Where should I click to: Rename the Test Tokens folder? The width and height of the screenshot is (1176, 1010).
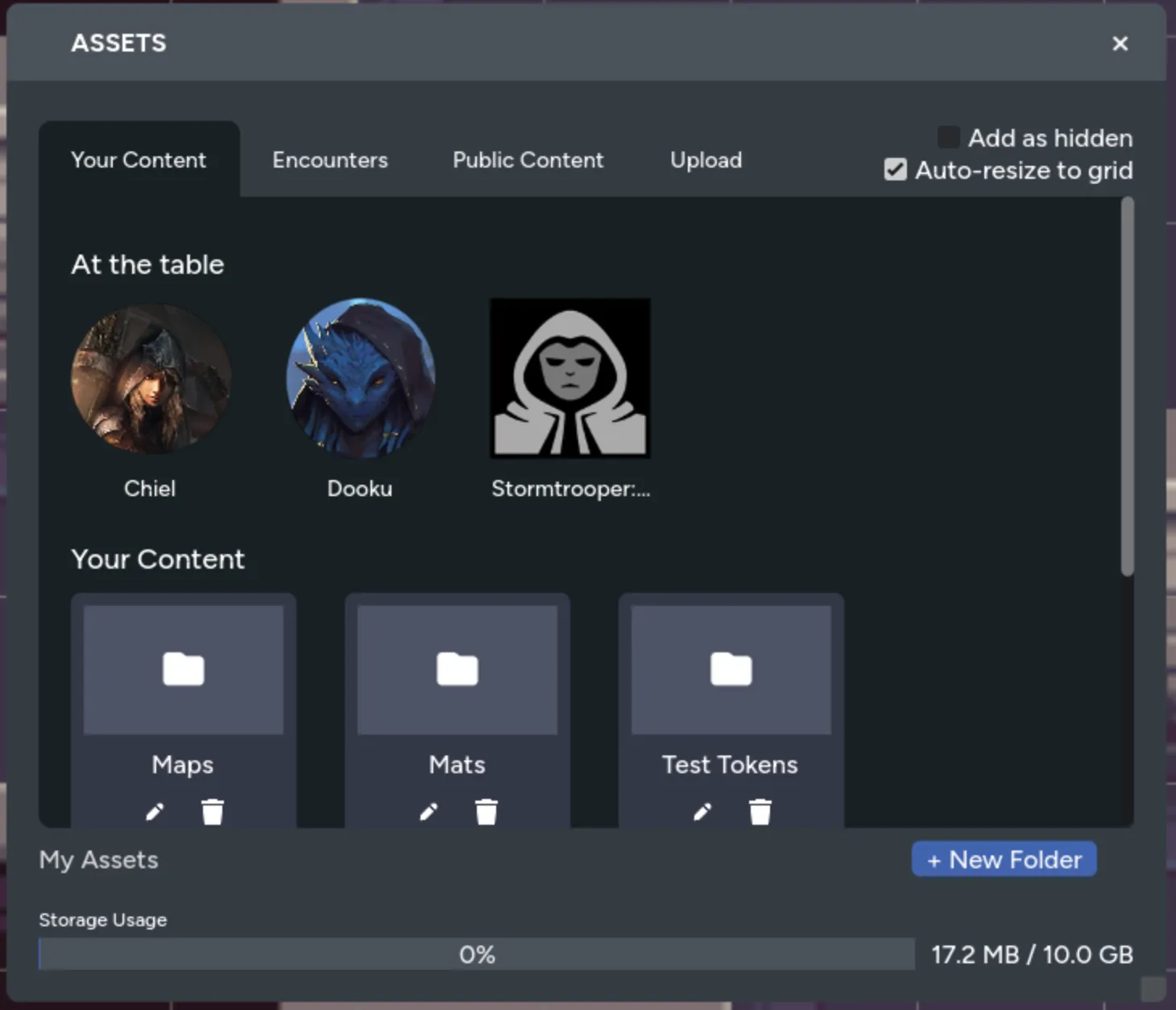point(702,812)
